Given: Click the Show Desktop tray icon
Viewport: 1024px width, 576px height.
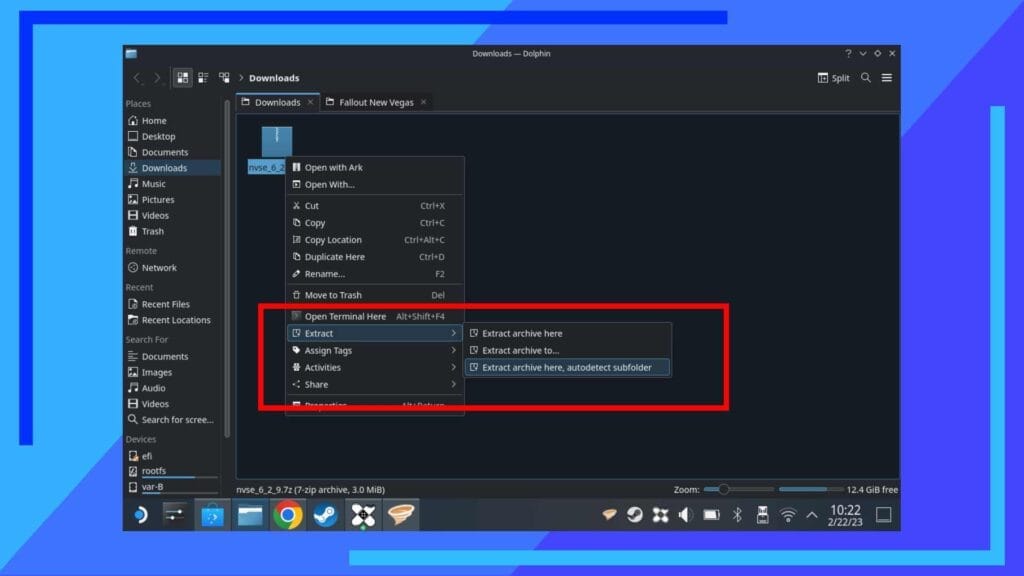Looking at the screenshot, I should [884, 515].
